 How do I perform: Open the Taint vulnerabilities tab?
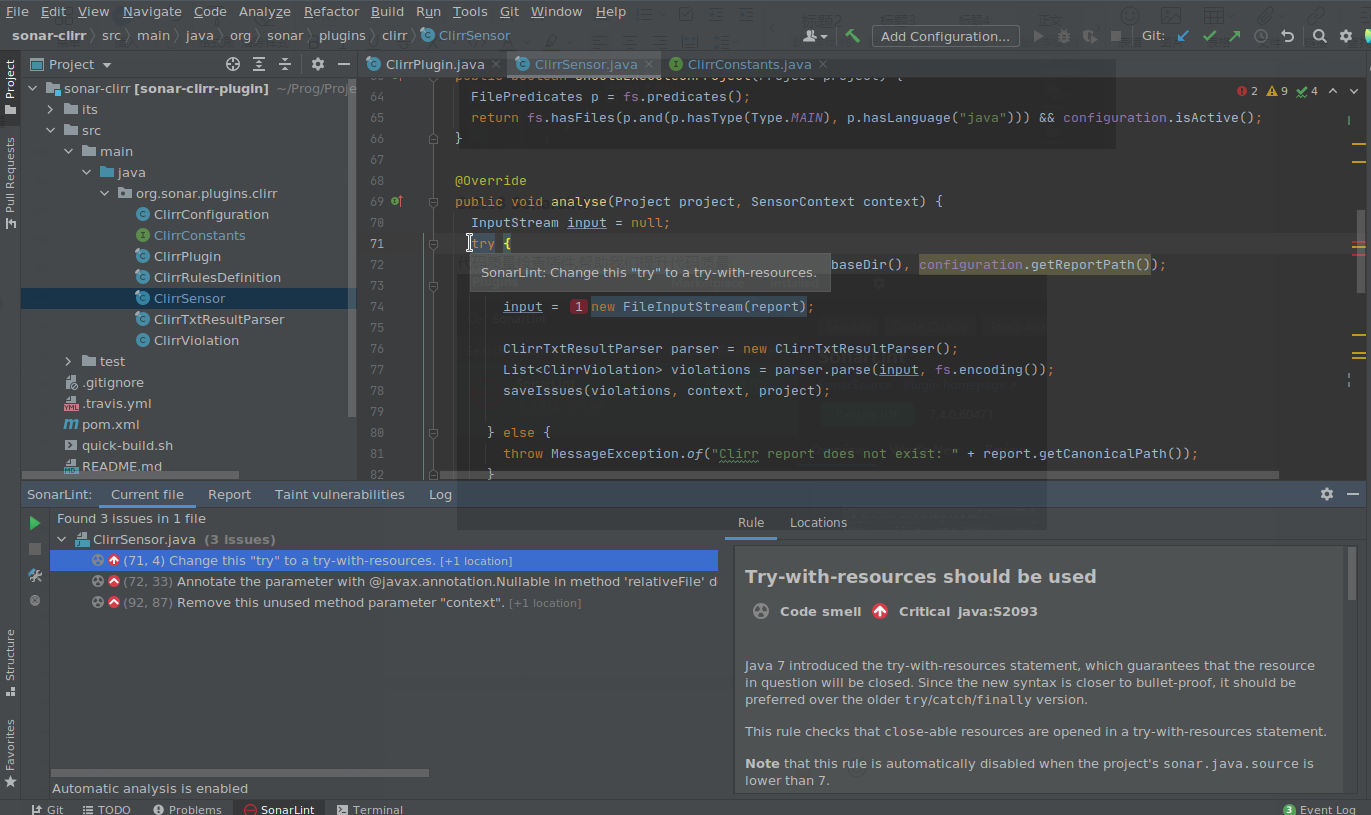point(340,494)
